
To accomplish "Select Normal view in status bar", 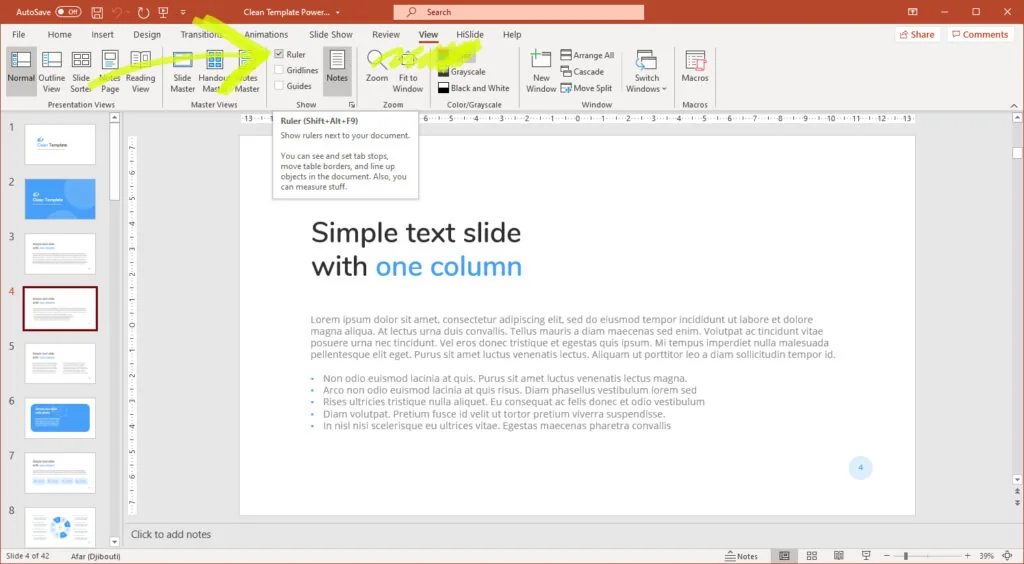I will [784, 556].
